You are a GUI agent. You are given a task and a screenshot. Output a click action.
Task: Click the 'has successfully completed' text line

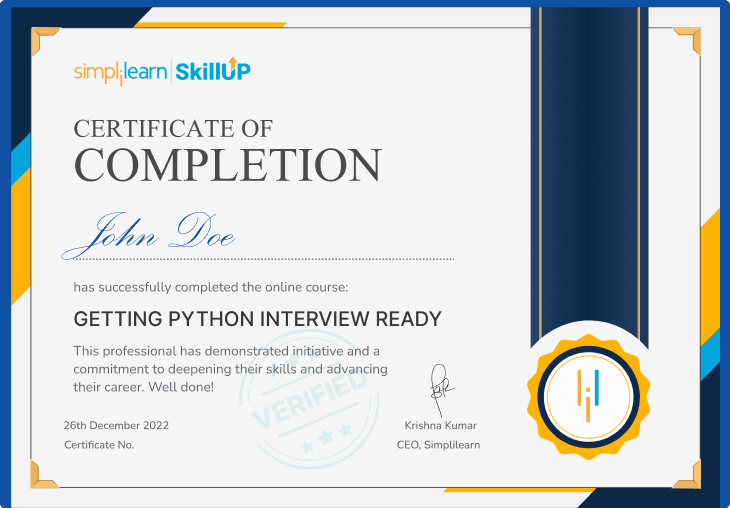tap(210, 287)
